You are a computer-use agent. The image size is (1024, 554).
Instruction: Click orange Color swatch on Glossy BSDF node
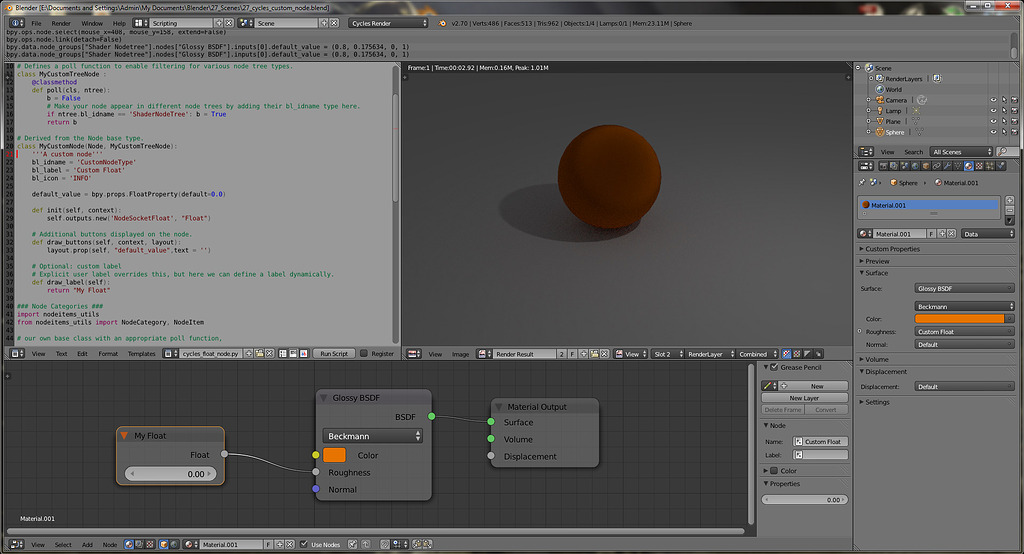click(x=334, y=455)
